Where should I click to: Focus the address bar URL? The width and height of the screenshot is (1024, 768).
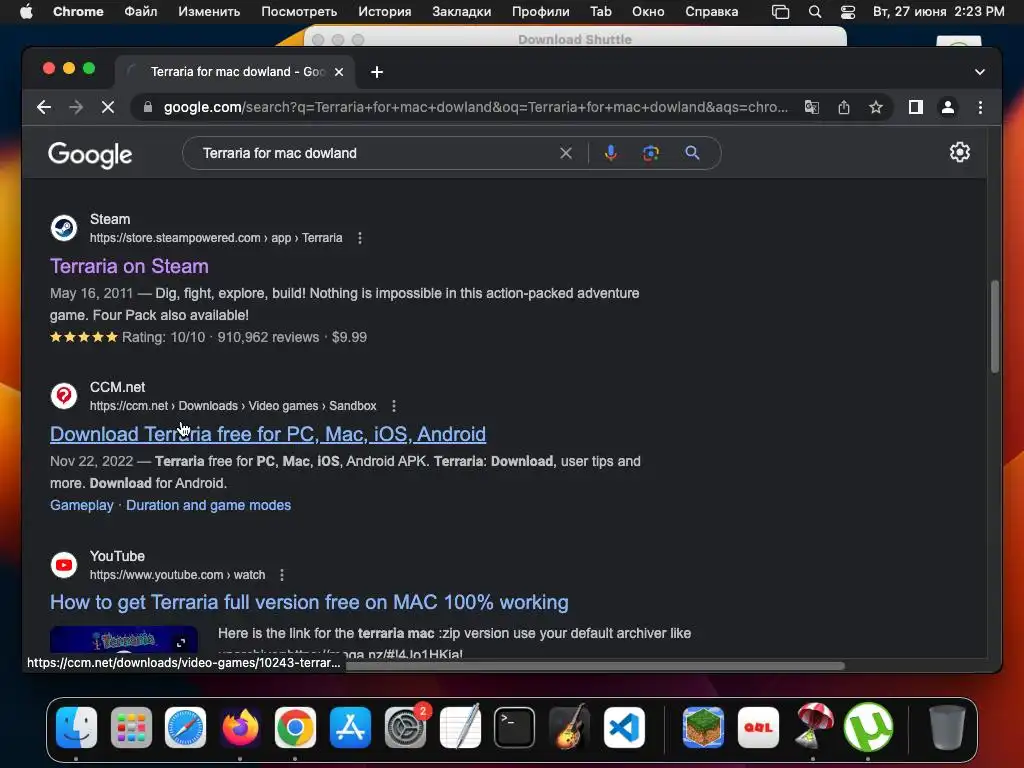coord(475,107)
